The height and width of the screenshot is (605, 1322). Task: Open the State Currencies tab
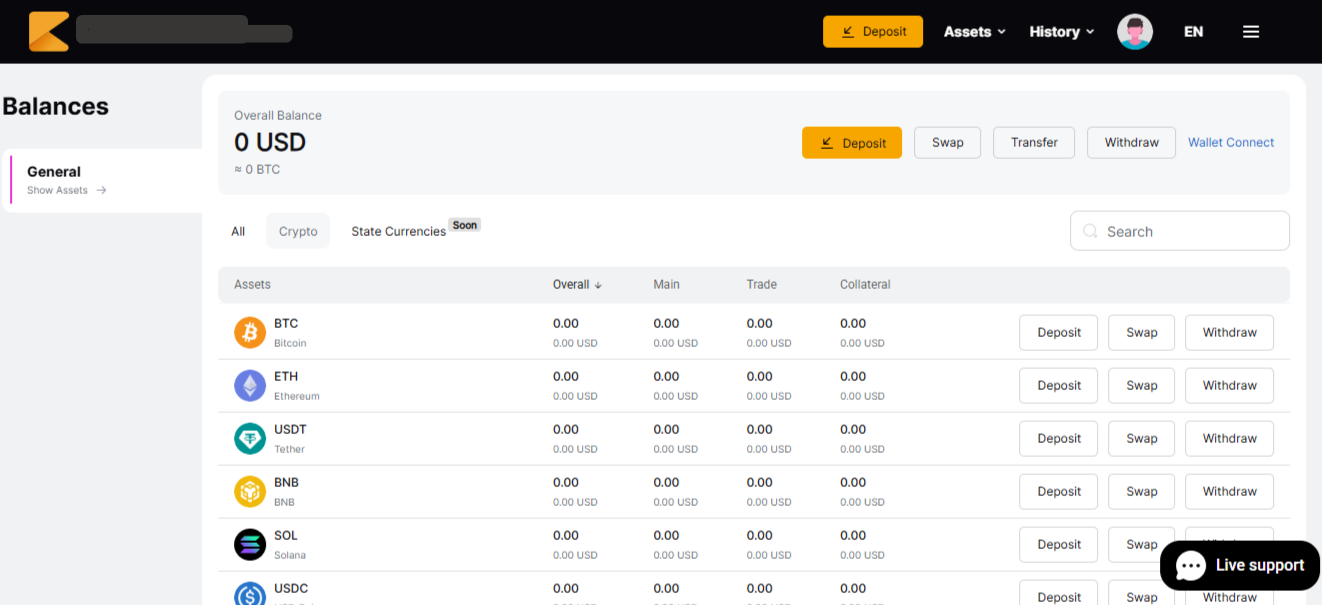[x=398, y=231]
